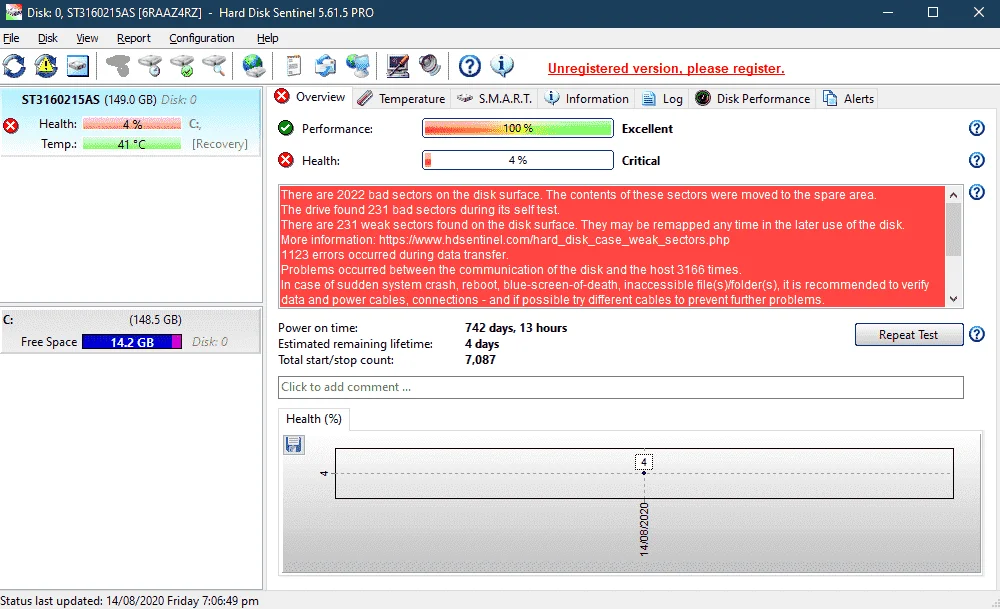Click the grayed-out disk toolbar icon
Viewport: 1000px width, 609px height.
118,66
